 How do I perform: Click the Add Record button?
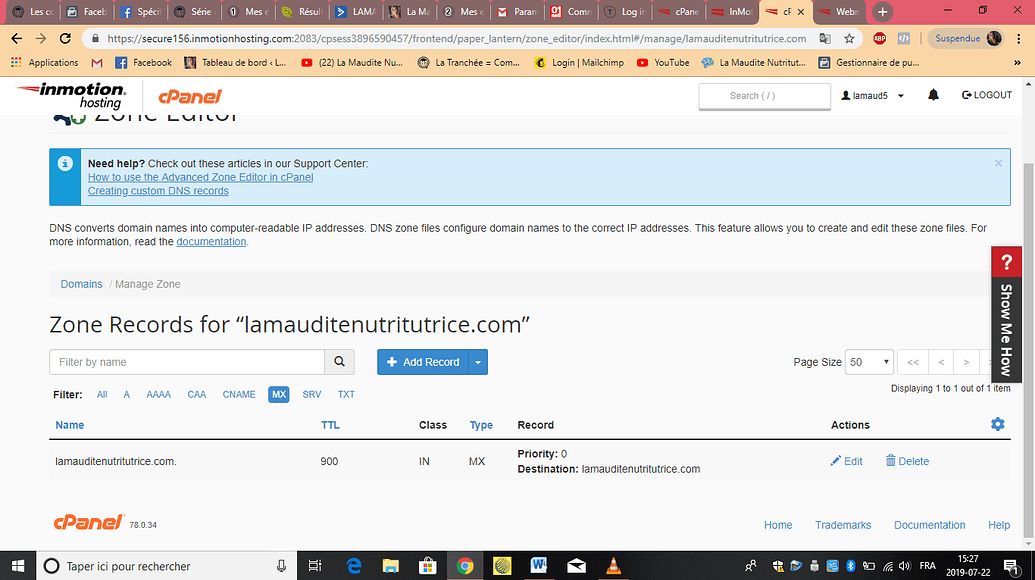tap(423, 362)
